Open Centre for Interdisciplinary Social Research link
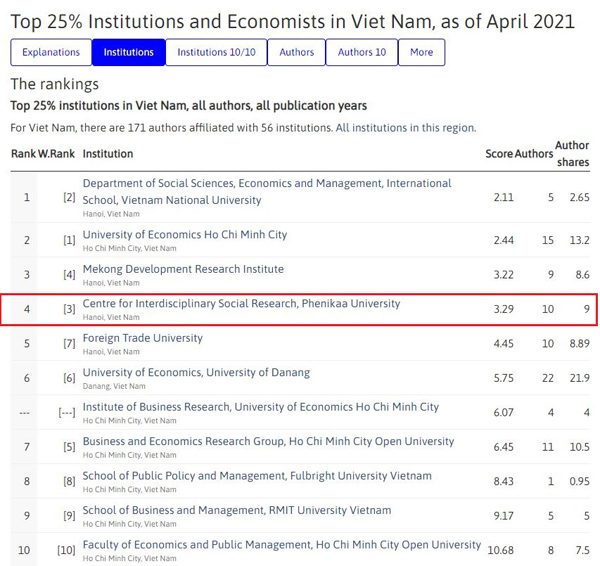This screenshot has height=566, width=600. (240, 303)
